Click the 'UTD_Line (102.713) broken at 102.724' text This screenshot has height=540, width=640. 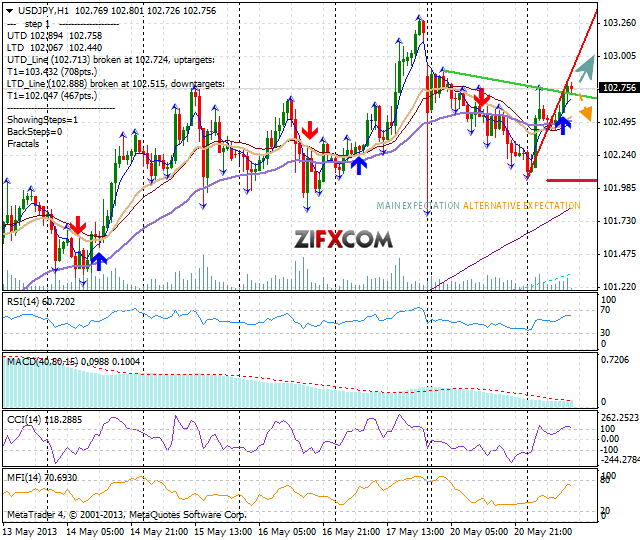pos(88,60)
